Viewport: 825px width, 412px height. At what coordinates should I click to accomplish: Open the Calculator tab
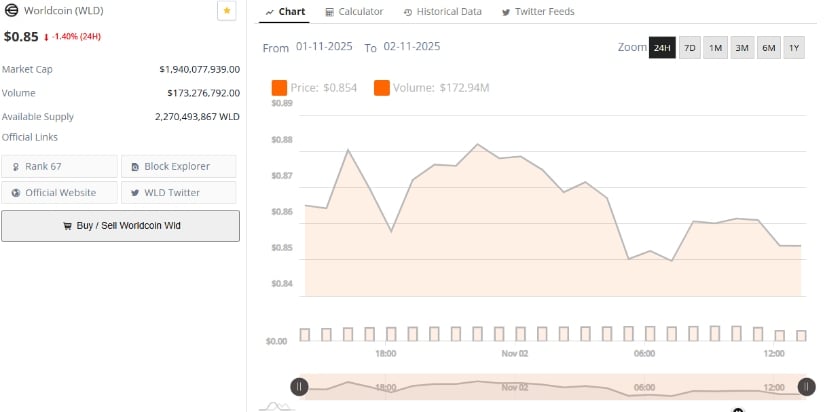(x=354, y=12)
